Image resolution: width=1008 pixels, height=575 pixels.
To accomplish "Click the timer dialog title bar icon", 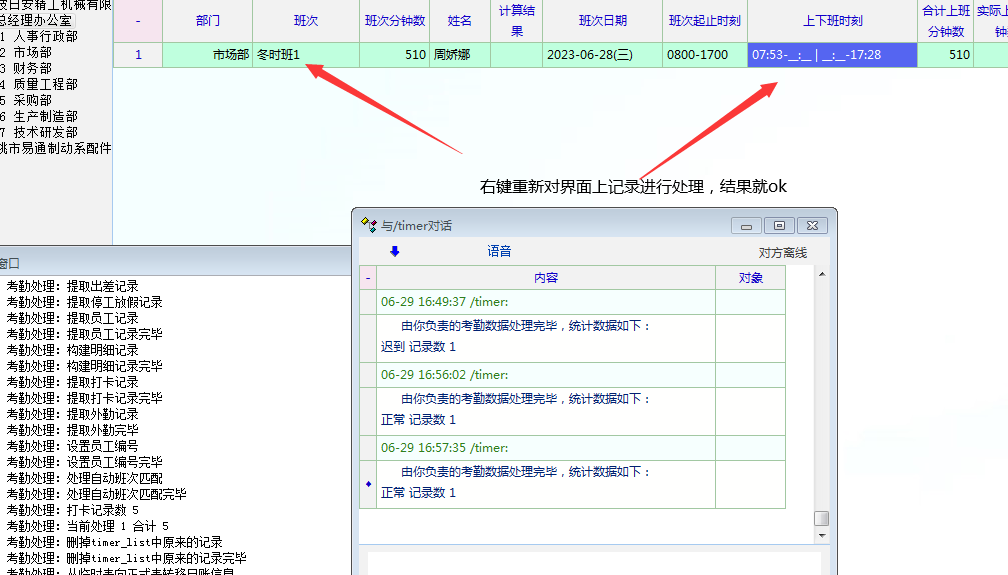I will coord(369,225).
